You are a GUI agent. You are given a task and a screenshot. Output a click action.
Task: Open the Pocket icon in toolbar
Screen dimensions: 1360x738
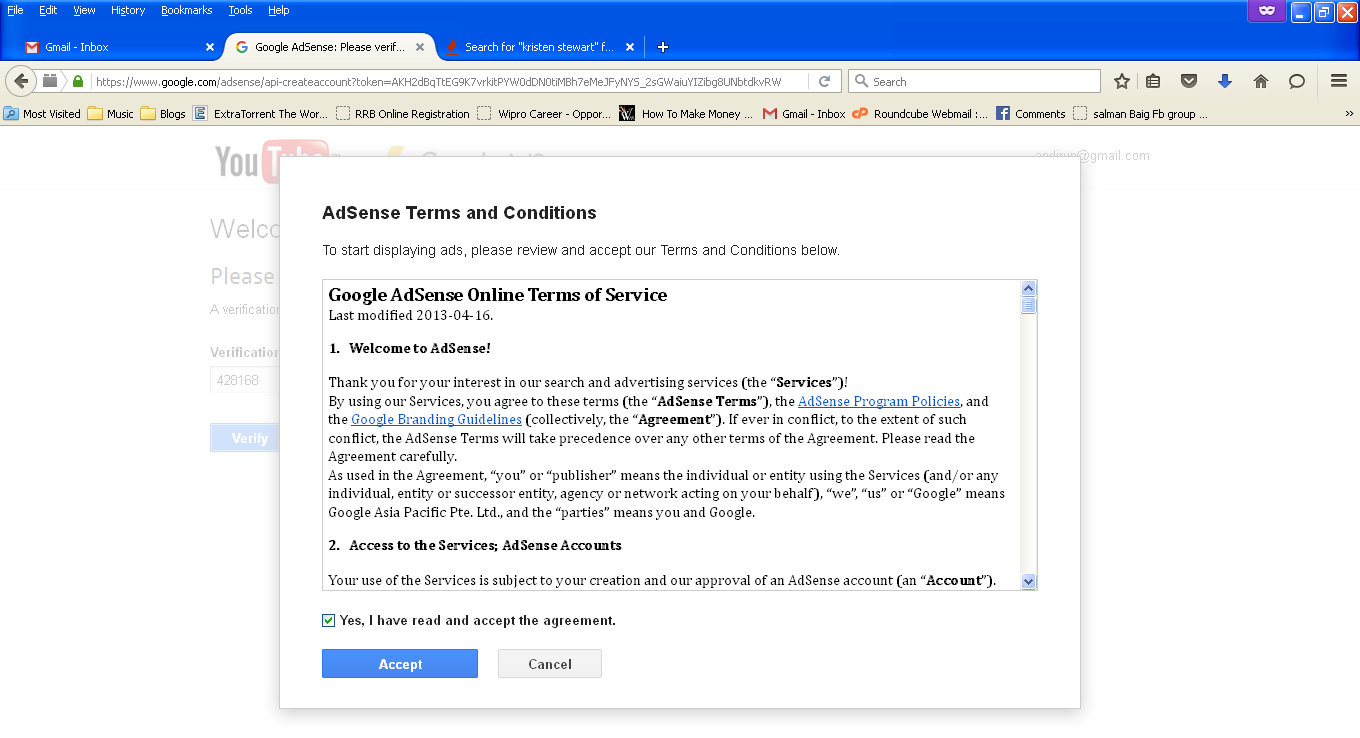point(1189,82)
